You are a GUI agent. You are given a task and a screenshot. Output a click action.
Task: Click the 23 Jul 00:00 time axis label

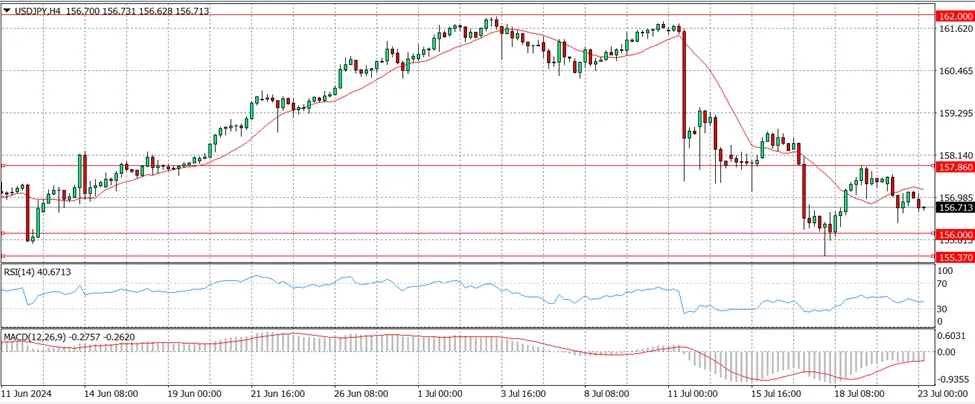(940, 394)
